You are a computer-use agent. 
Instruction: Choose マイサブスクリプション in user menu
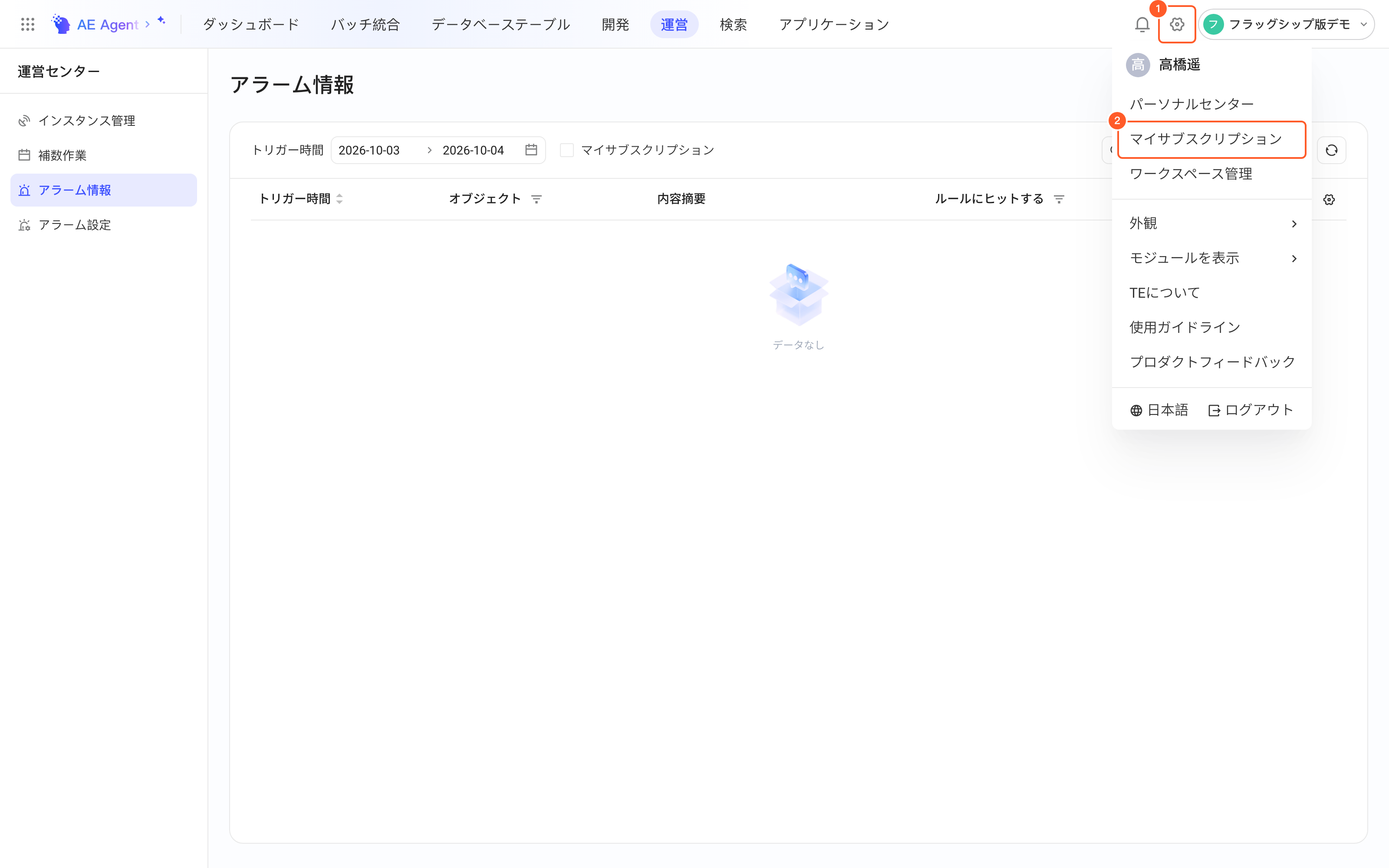(1211, 139)
